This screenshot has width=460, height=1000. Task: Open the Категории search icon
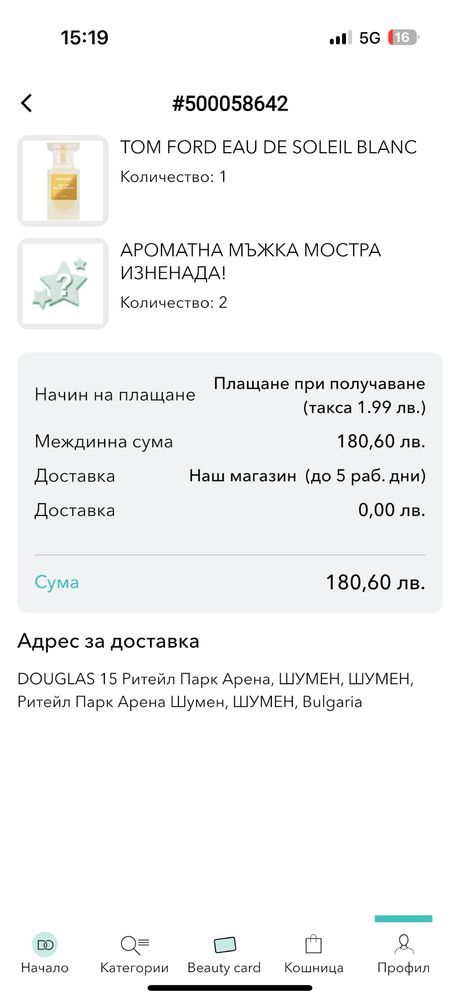click(135, 945)
